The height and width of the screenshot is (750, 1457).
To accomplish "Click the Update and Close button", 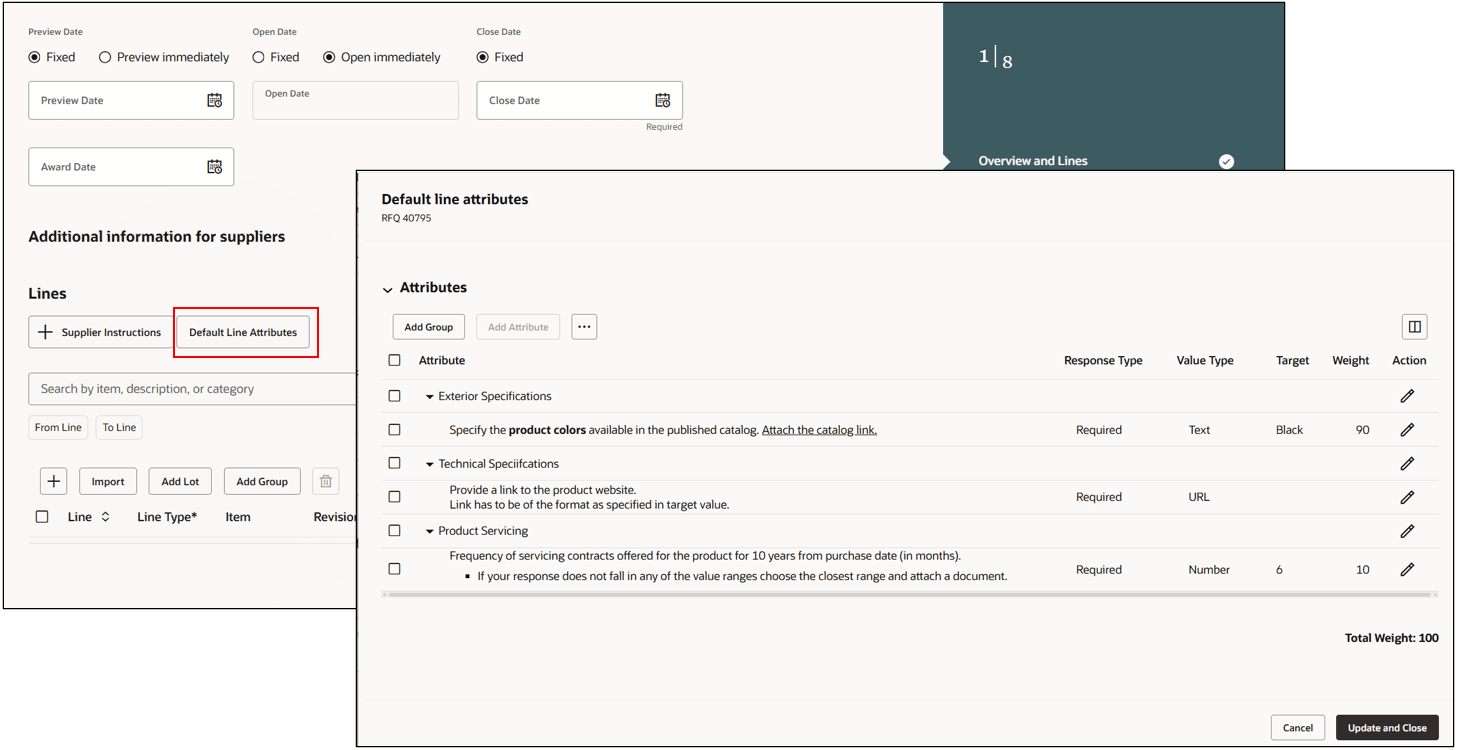I will [x=1387, y=727].
